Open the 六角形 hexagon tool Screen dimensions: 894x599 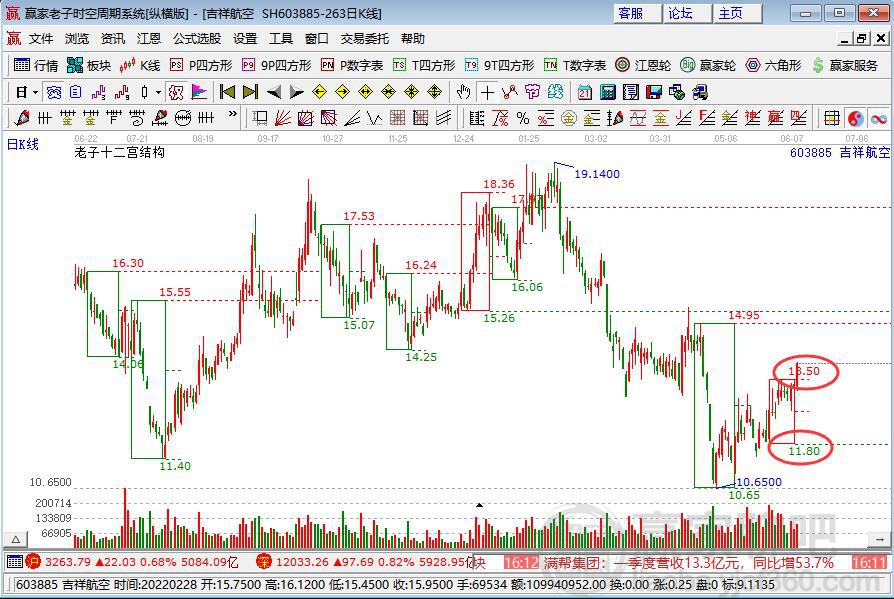pos(773,66)
